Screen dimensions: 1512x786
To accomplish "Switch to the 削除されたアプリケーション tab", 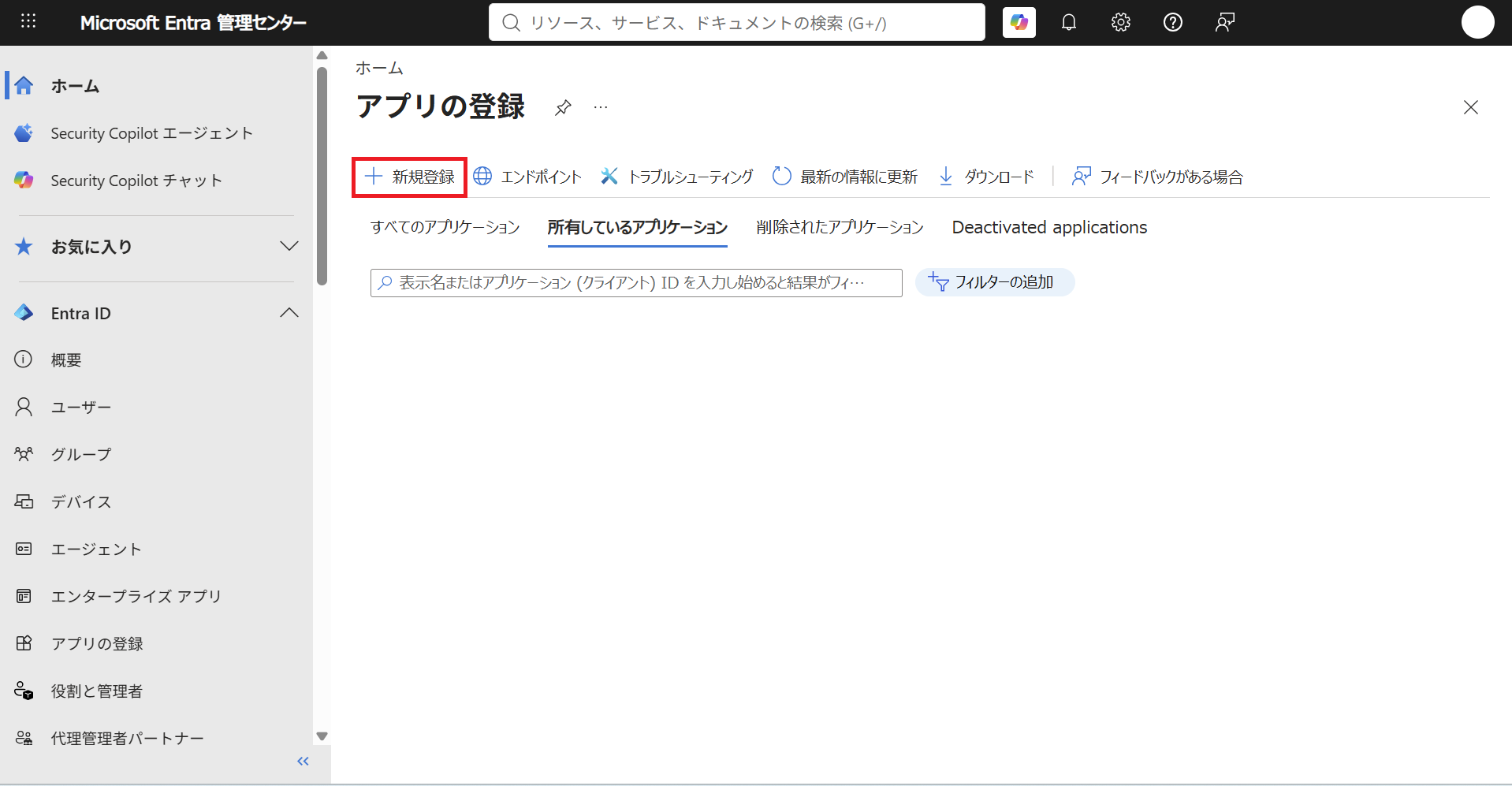I will tap(840, 227).
